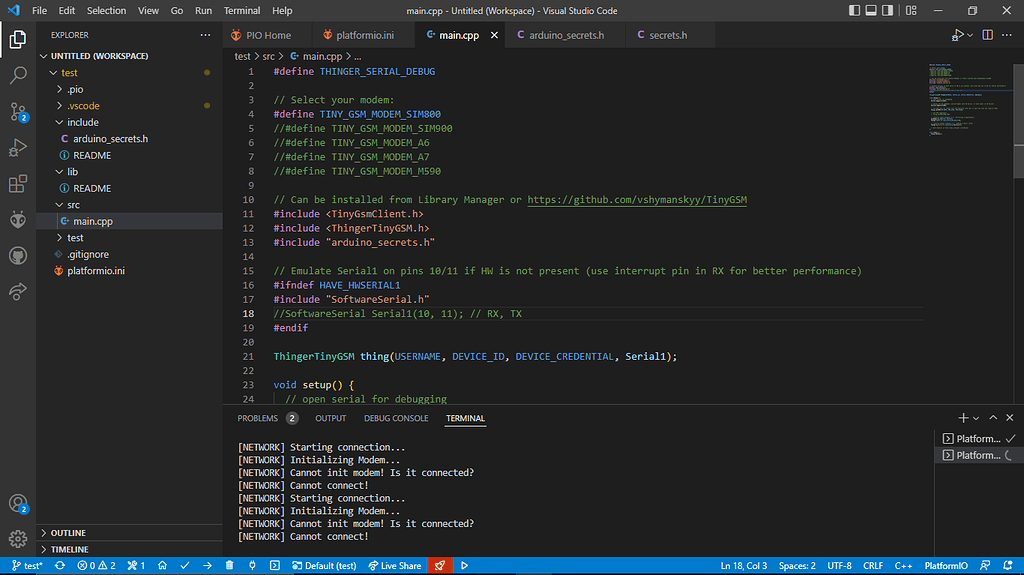Open PlatformIO Serial Monitor plug icon
This screenshot has width=1024, height=575.
pos(253,565)
